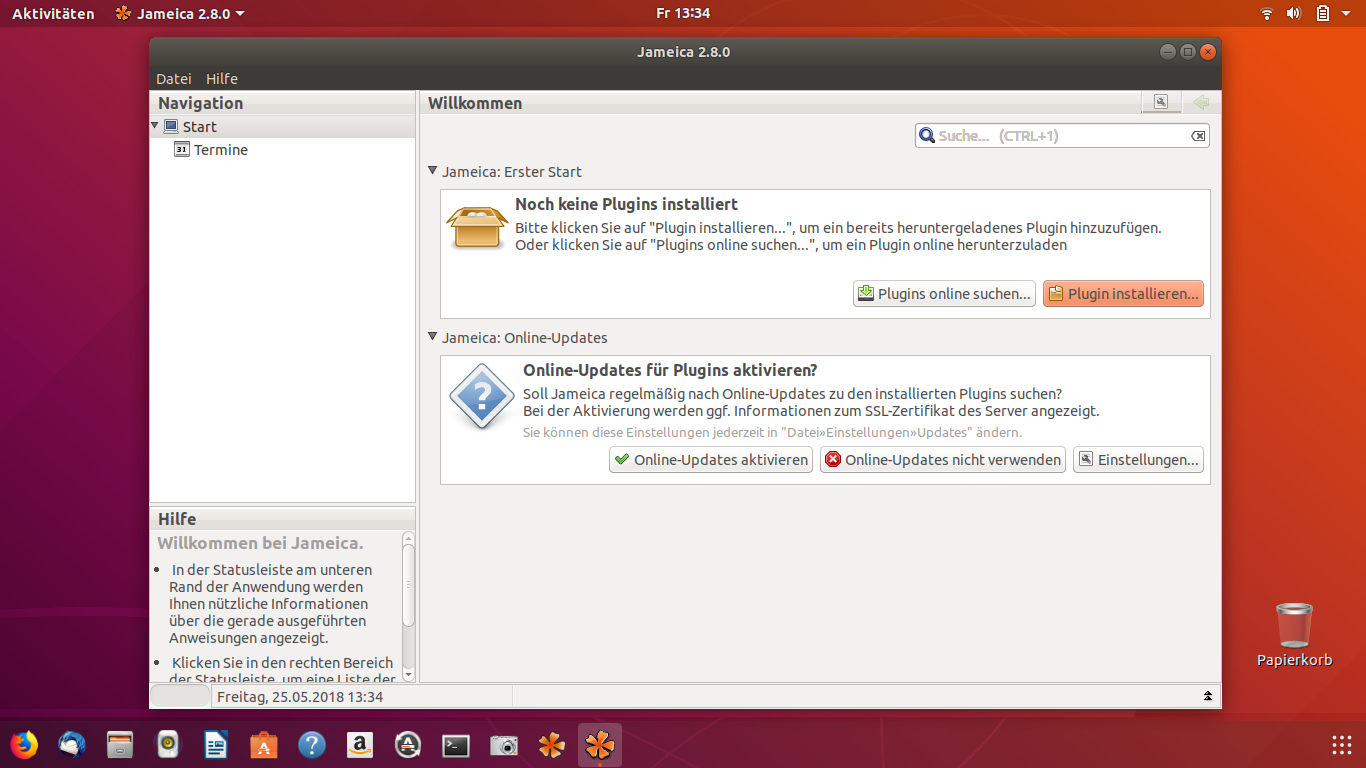Clear the search field with the X icon
This screenshot has height=768, width=1366.
[1198, 136]
